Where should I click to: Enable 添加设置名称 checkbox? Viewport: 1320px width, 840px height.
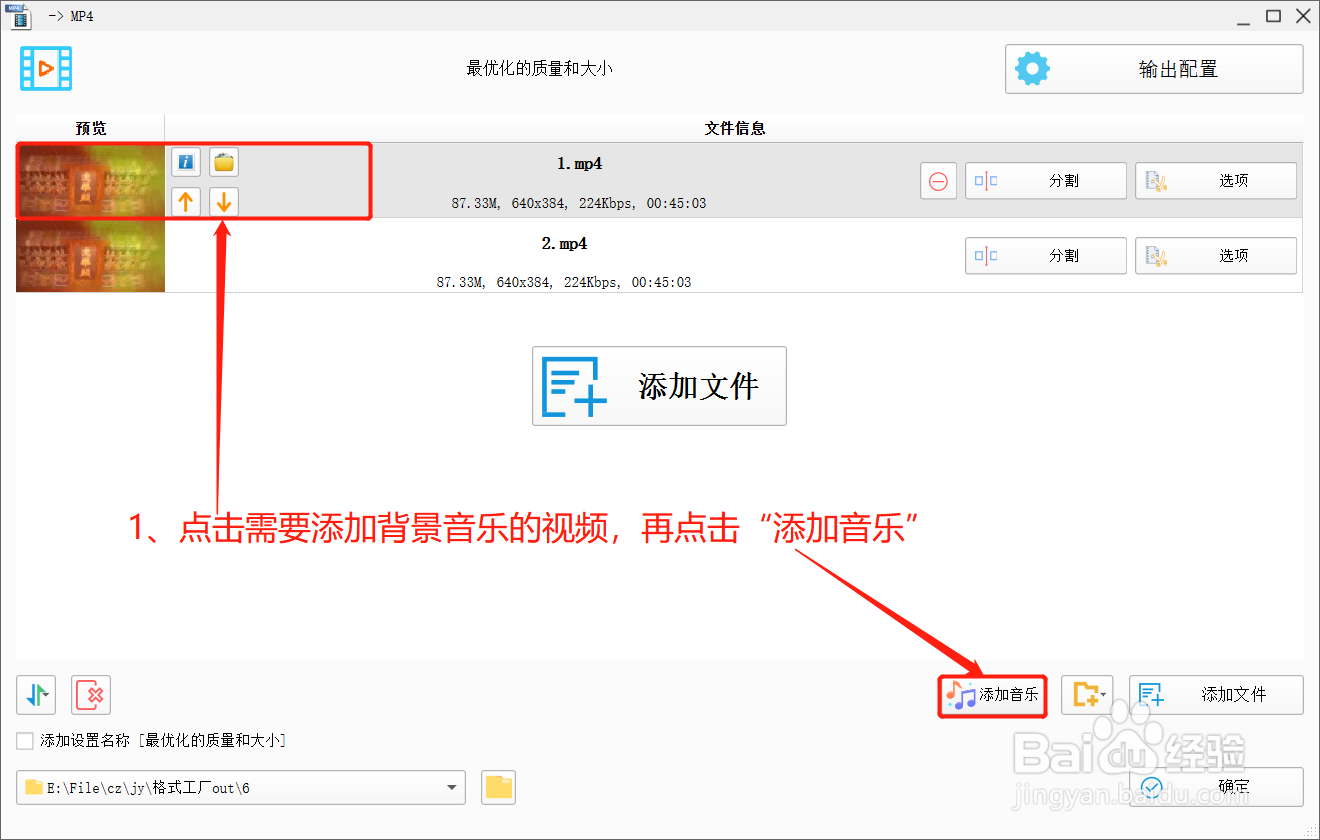coord(25,741)
